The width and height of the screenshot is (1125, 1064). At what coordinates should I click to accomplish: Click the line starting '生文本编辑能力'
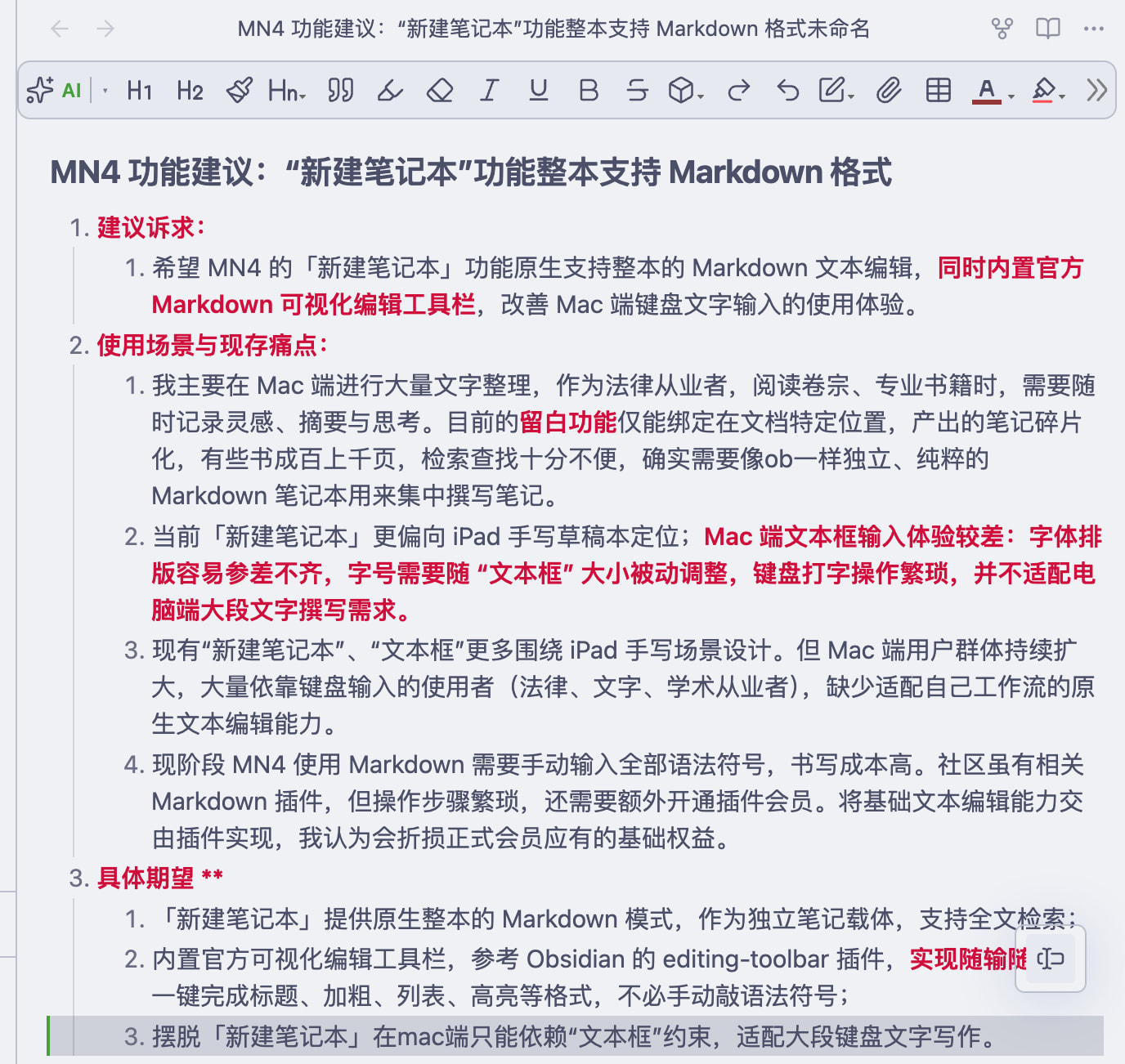[244, 724]
